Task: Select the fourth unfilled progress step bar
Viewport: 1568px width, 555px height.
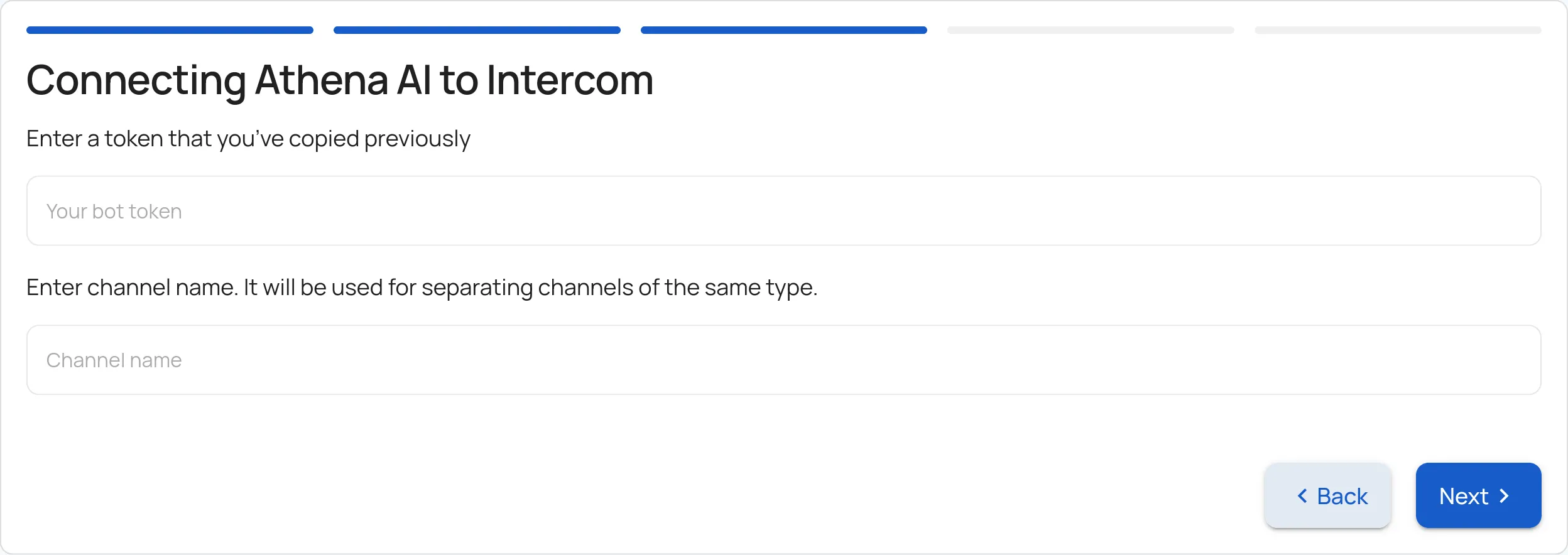Action: (1091, 30)
